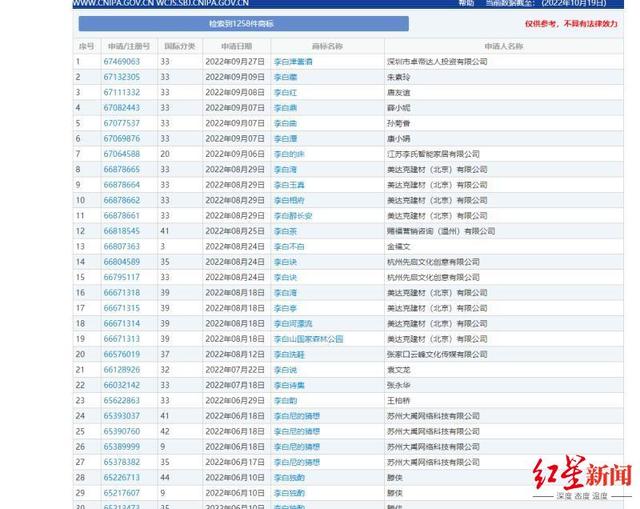Click trademark name 李白不白
Viewport: 640px width, 509px height.
coord(289,247)
